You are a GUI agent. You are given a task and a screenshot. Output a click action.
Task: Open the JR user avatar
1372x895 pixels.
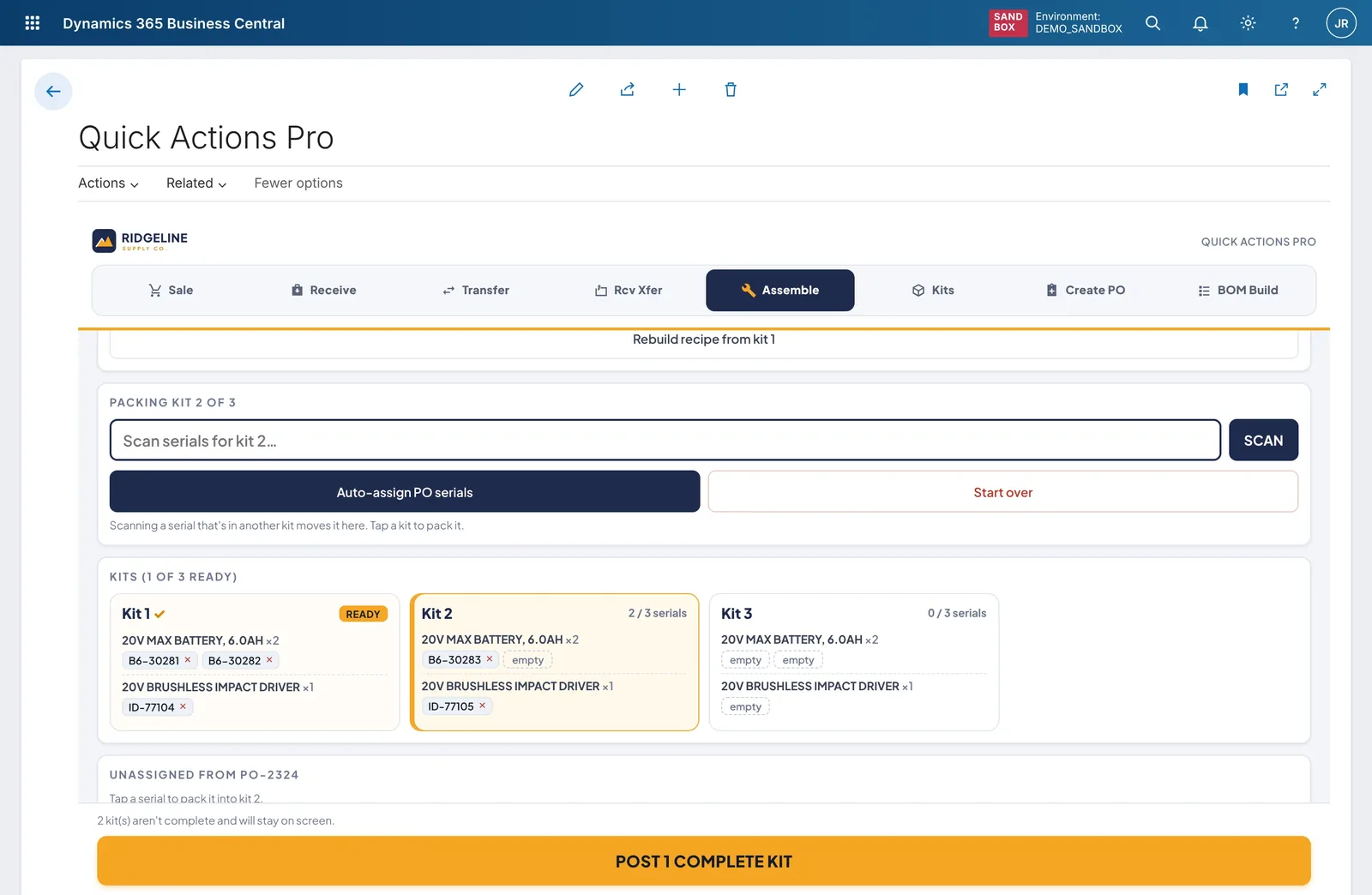[x=1341, y=23]
